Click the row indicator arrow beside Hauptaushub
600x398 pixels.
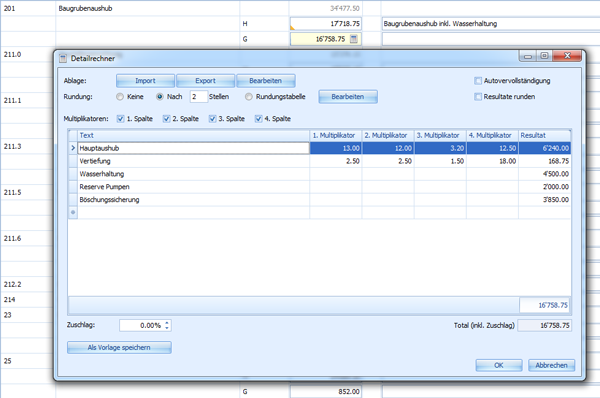[x=73, y=148]
